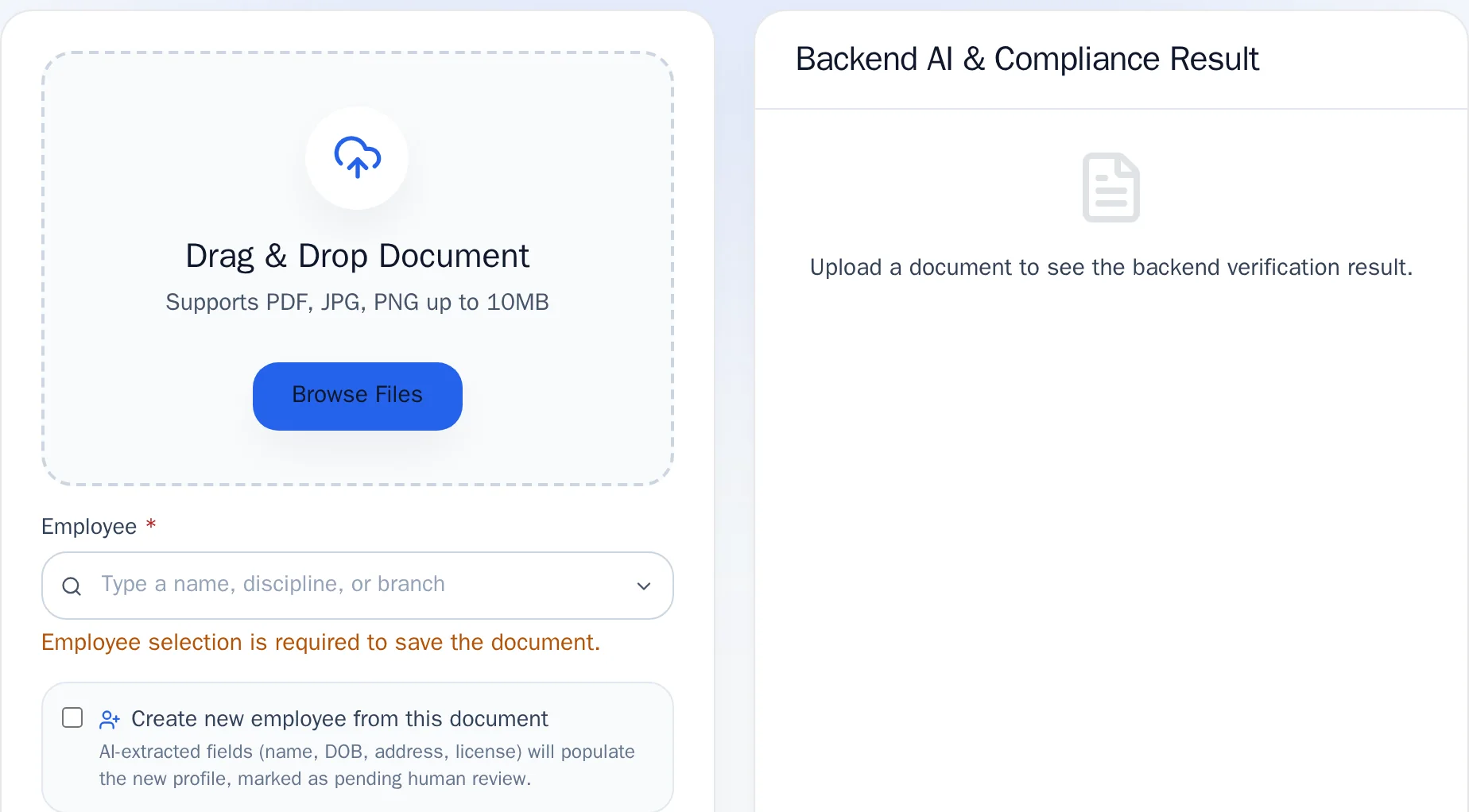Click the cloud upload icon

click(x=357, y=157)
